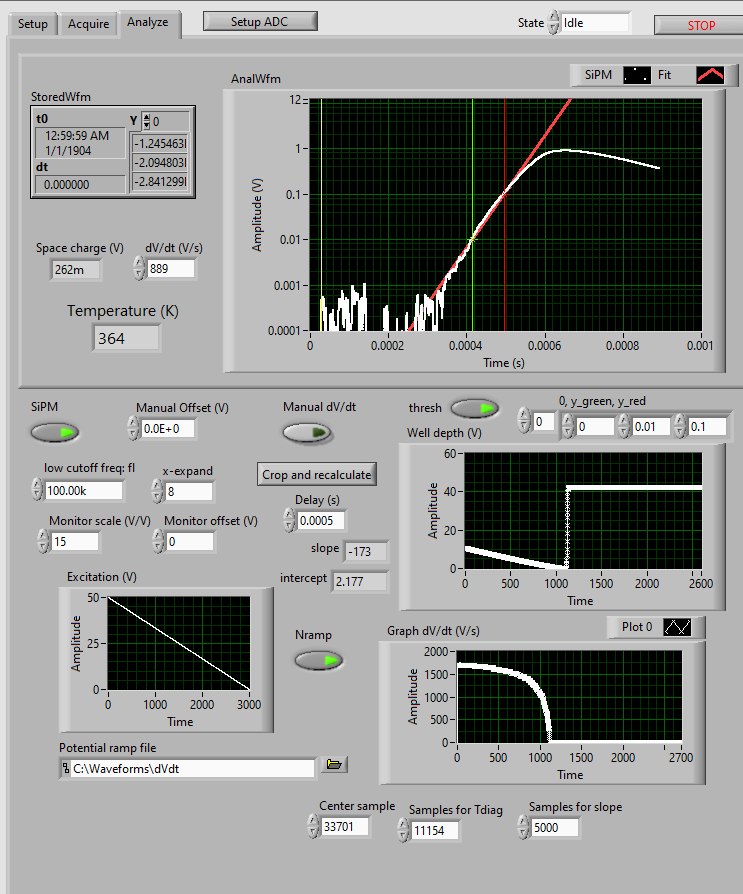This screenshot has height=894, width=743.
Task: Switch to the Setup tab
Action: (33, 24)
